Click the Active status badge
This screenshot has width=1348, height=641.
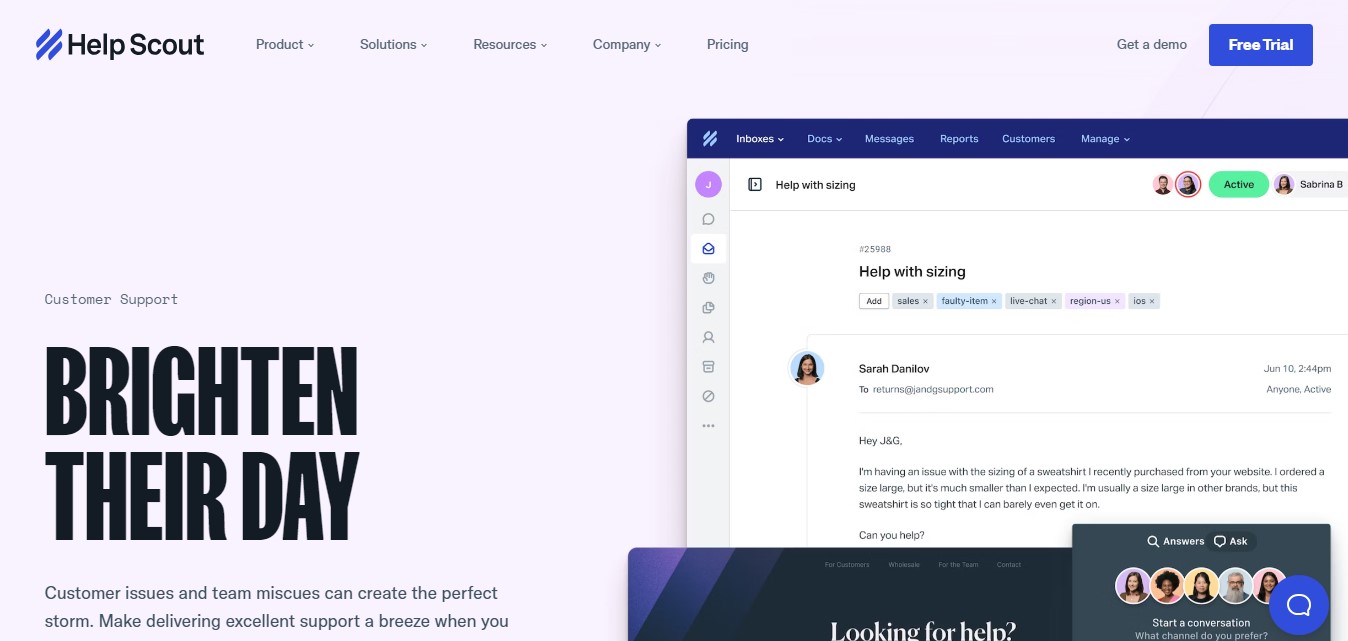(1238, 185)
